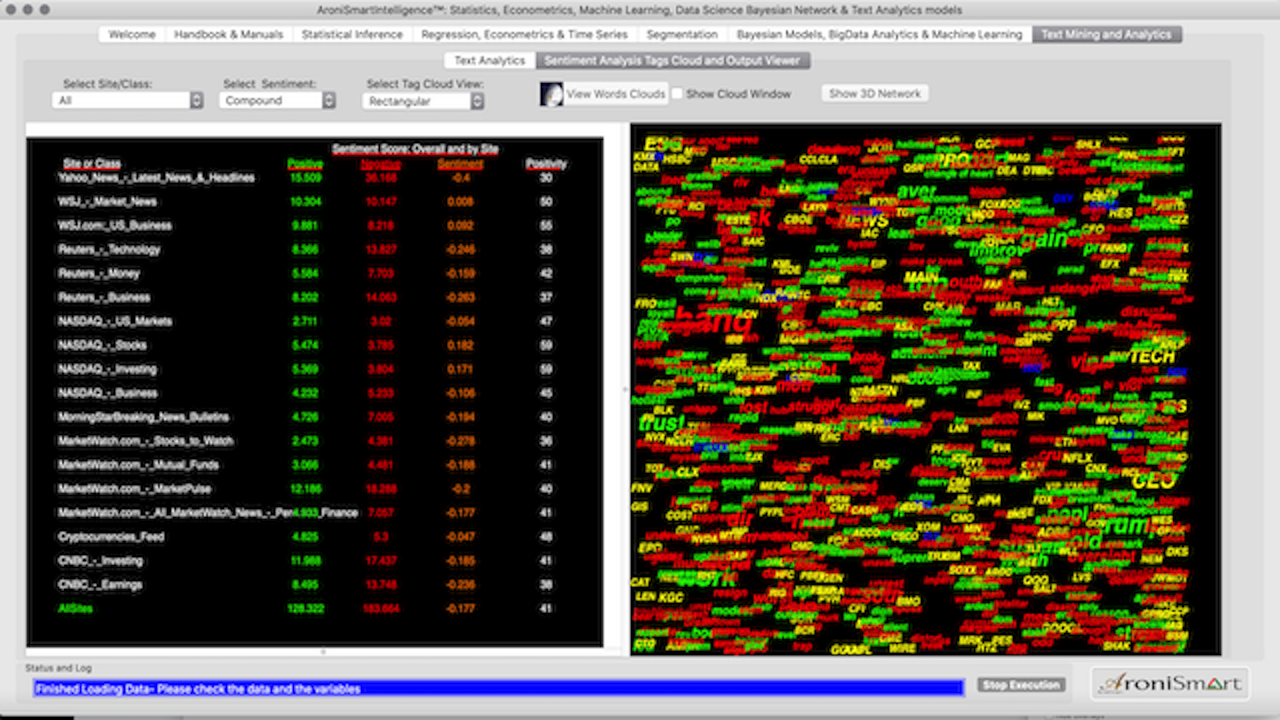This screenshot has width=1280, height=720.
Task: Open the Select Tag Cloud View dropdown
Action: [424, 101]
